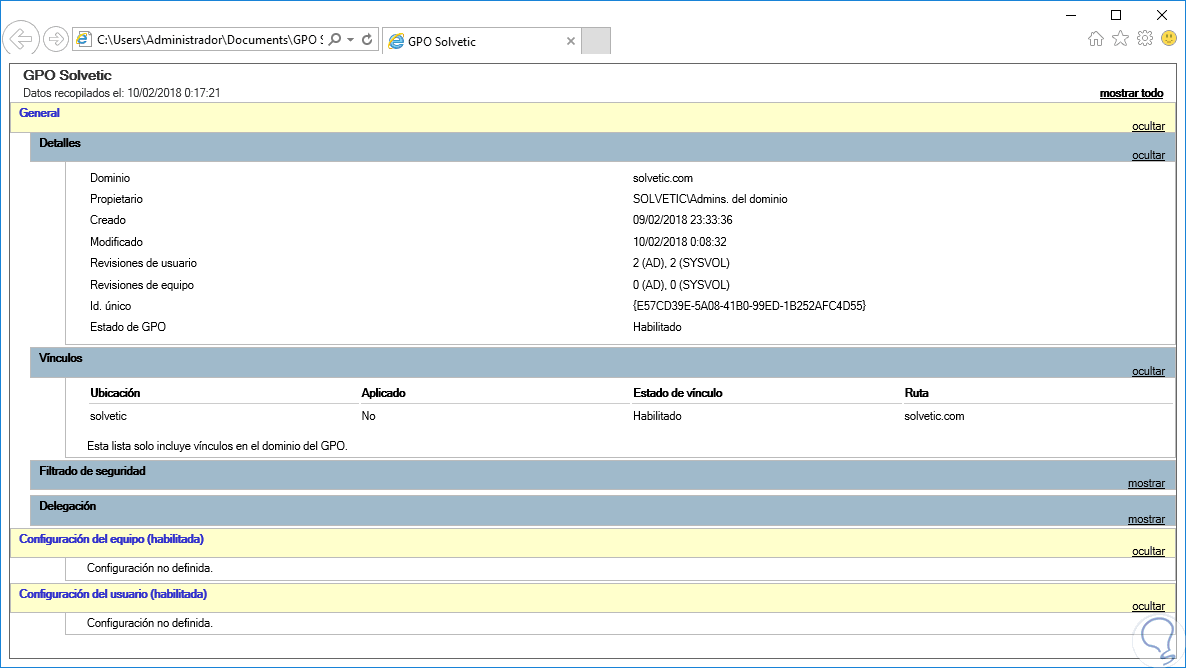Click Configuración del usuario (habilitada) heading

coord(113,594)
